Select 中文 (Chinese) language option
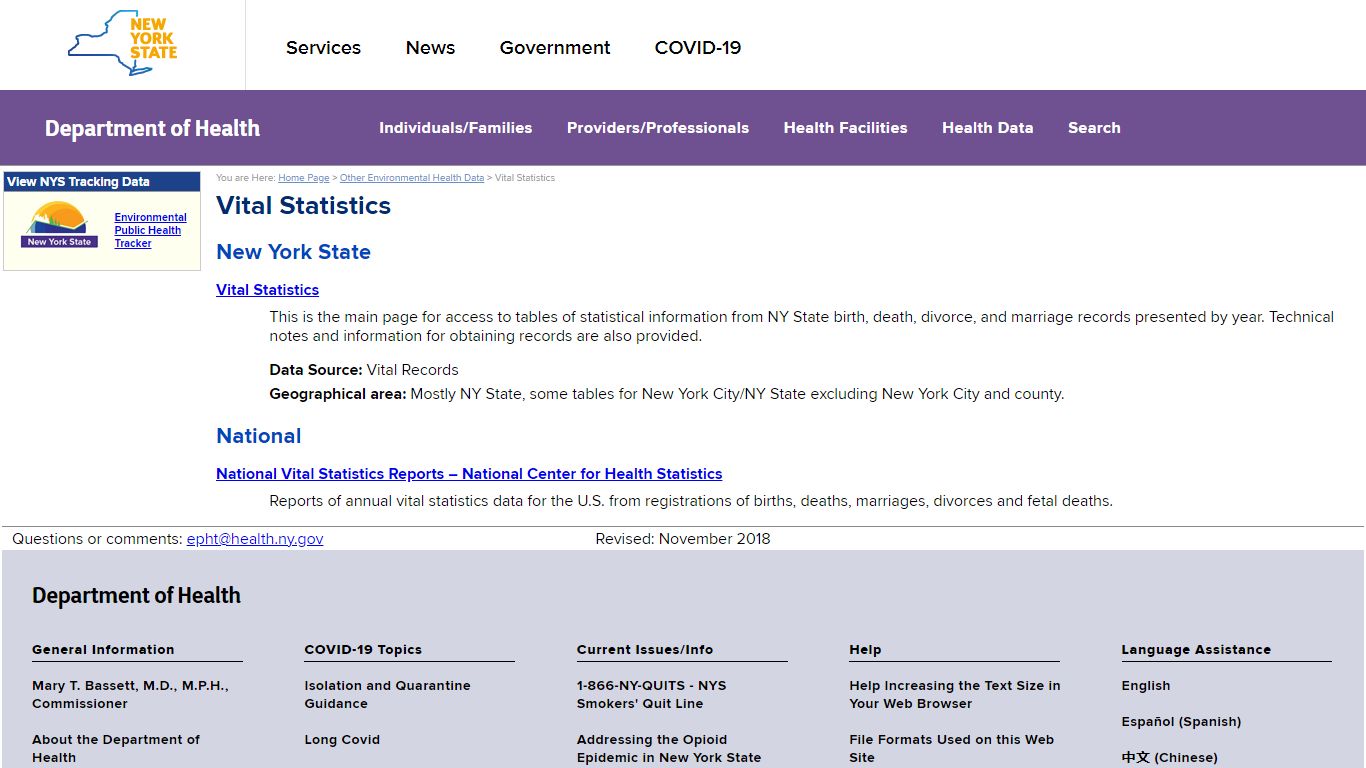Viewport: 1366px width, 768px height. click(1170, 758)
